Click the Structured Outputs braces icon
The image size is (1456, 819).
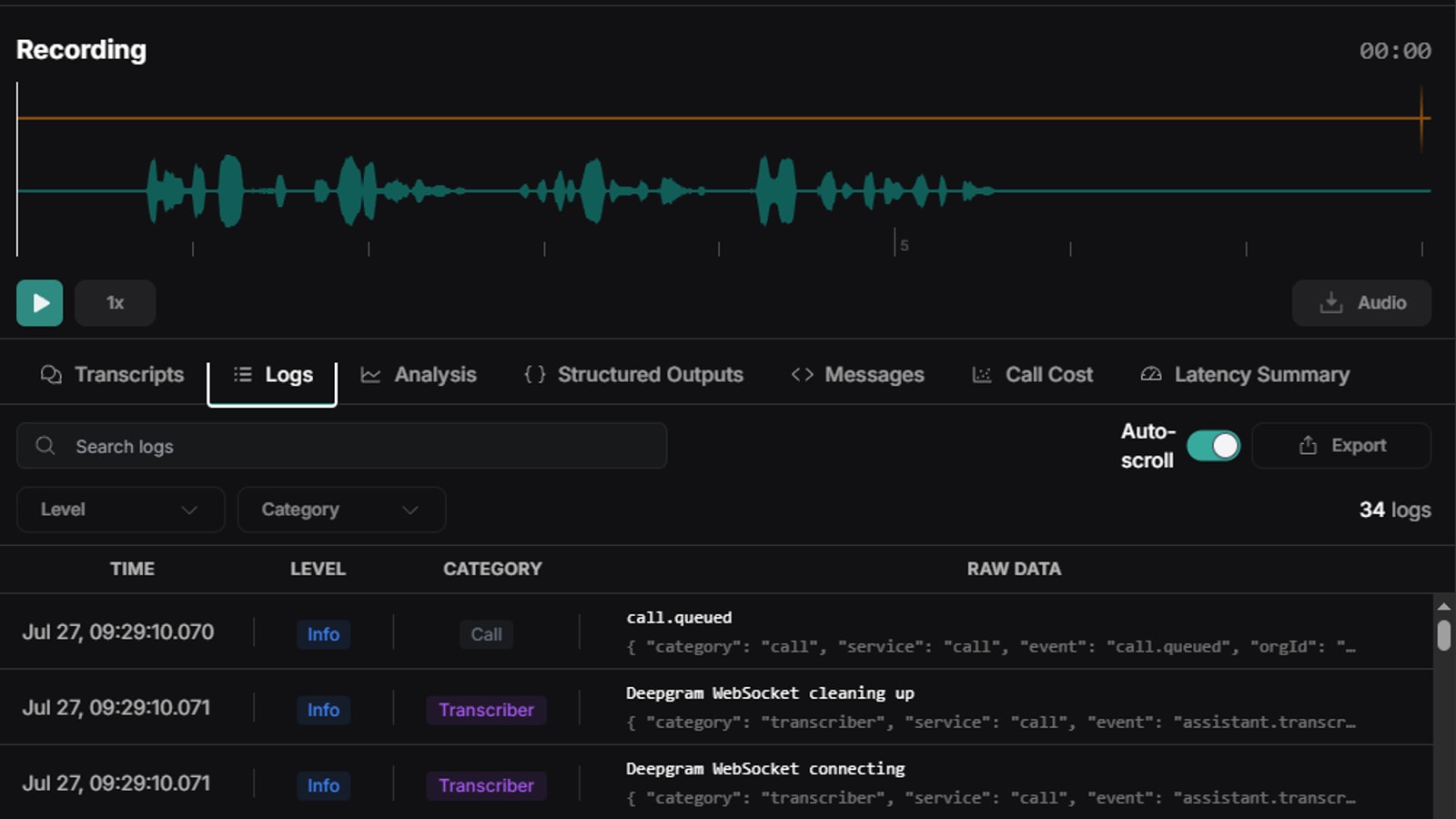click(x=535, y=375)
